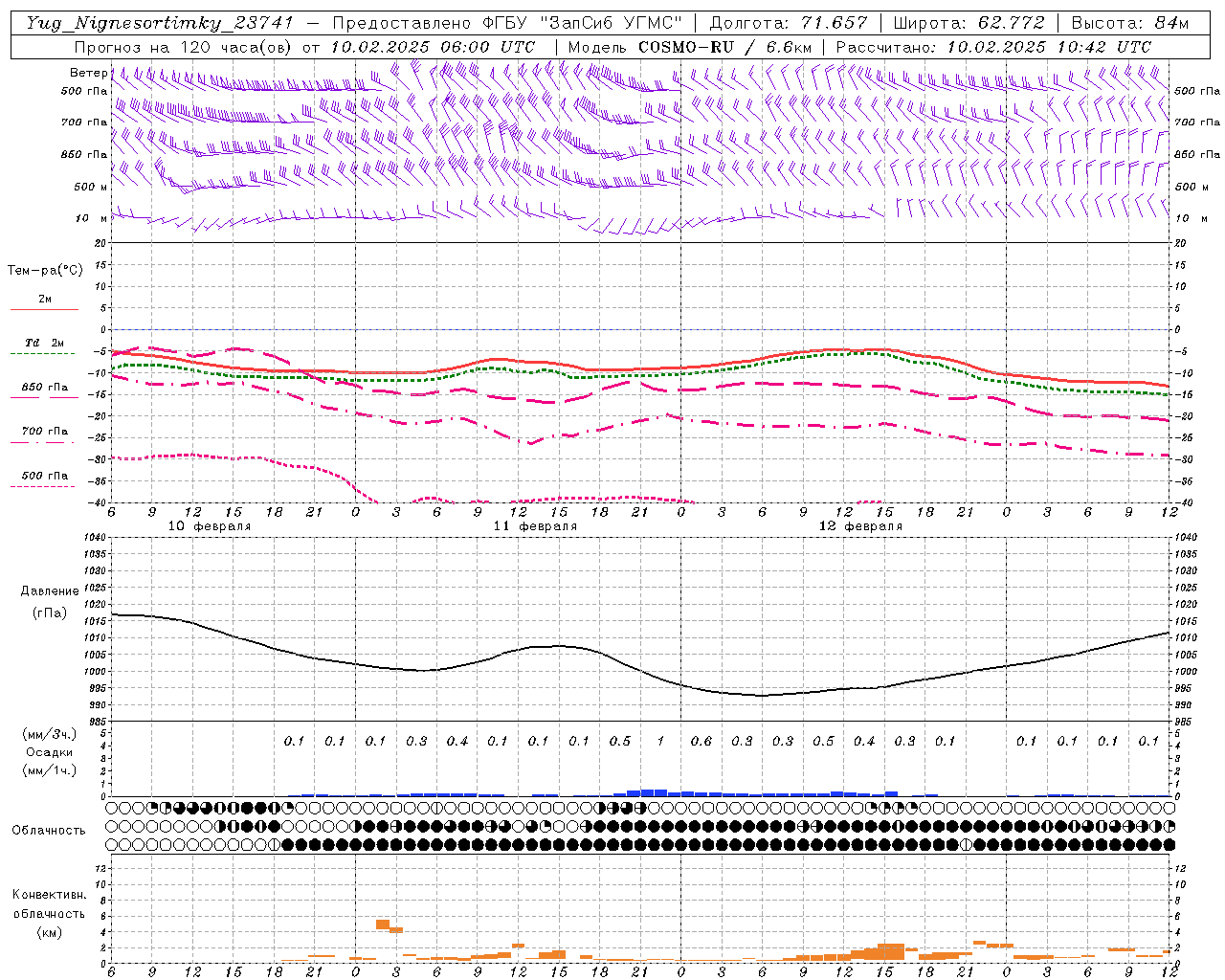Click the 12 февраля date label

(x=860, y=526)
